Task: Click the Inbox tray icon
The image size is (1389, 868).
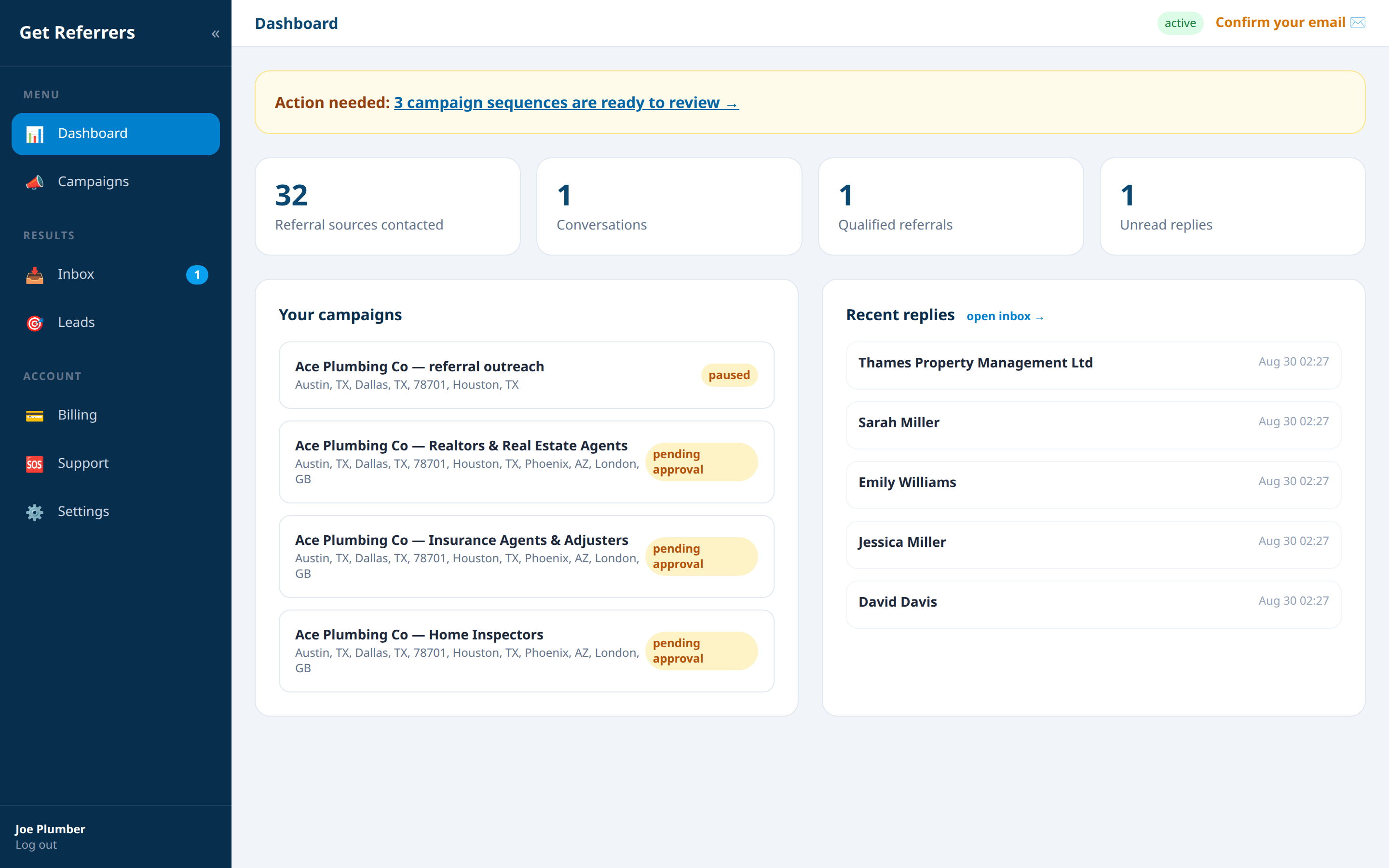Action: pyautogui.click(x=34, y=275)
